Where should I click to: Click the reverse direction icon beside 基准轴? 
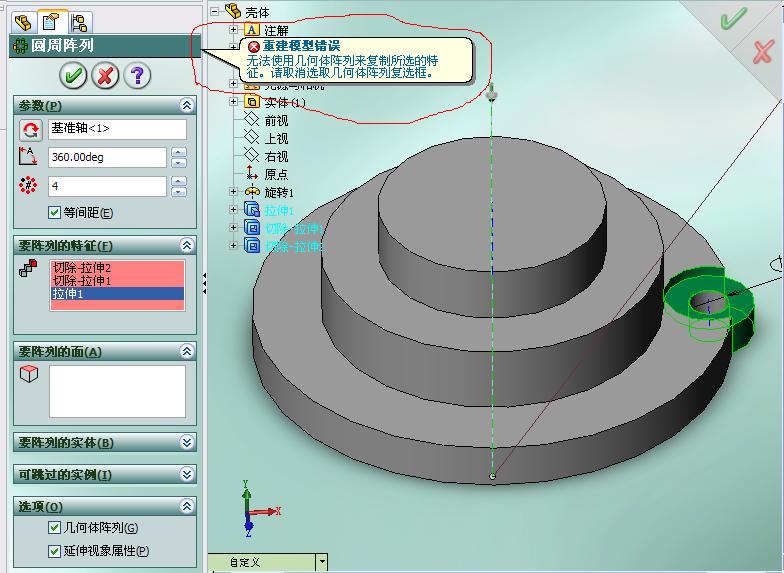tap(30, 130)
